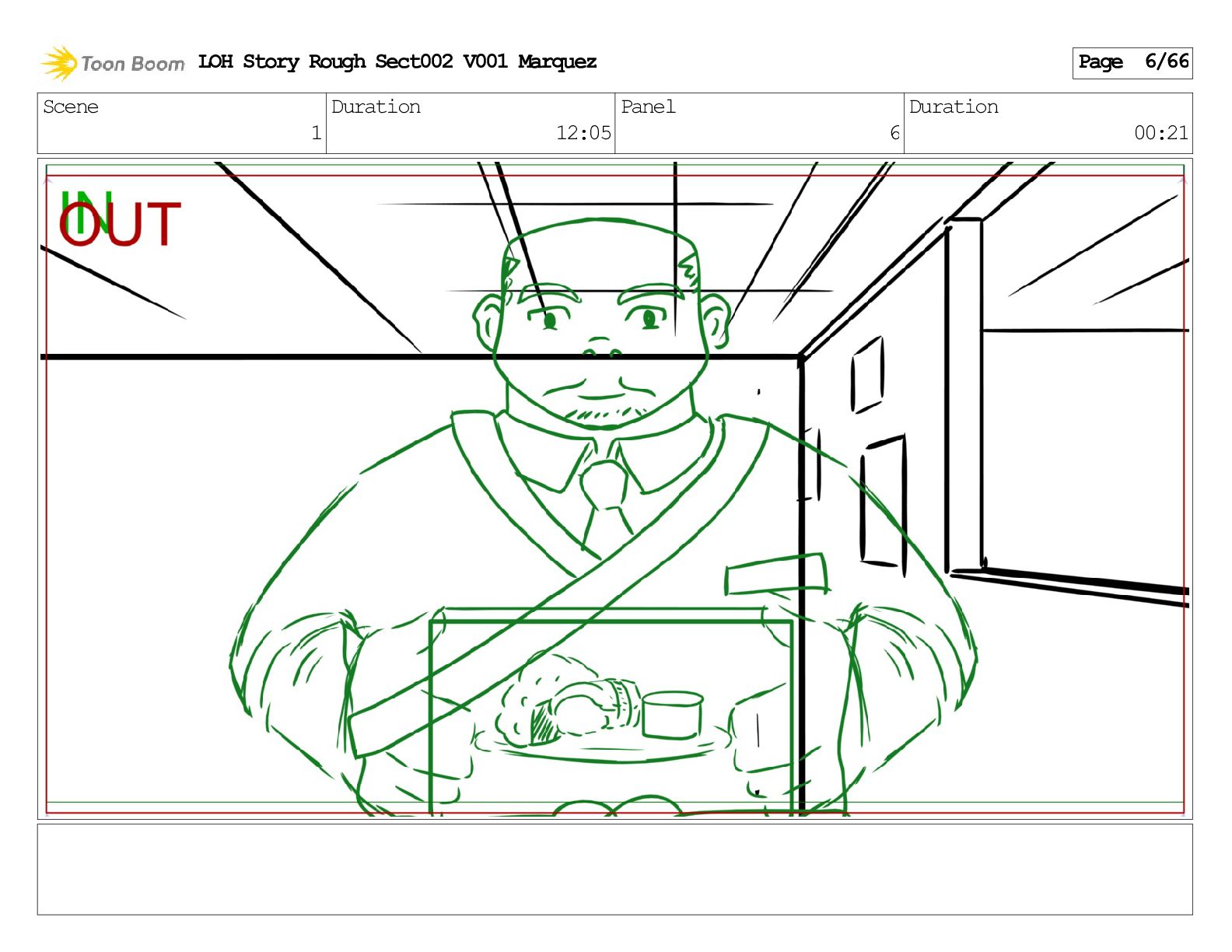Screen dimensions: 1232x952
Task: Click the red 'OUT' camera marker
Action: pyautogui.click(x=120, y=225)
